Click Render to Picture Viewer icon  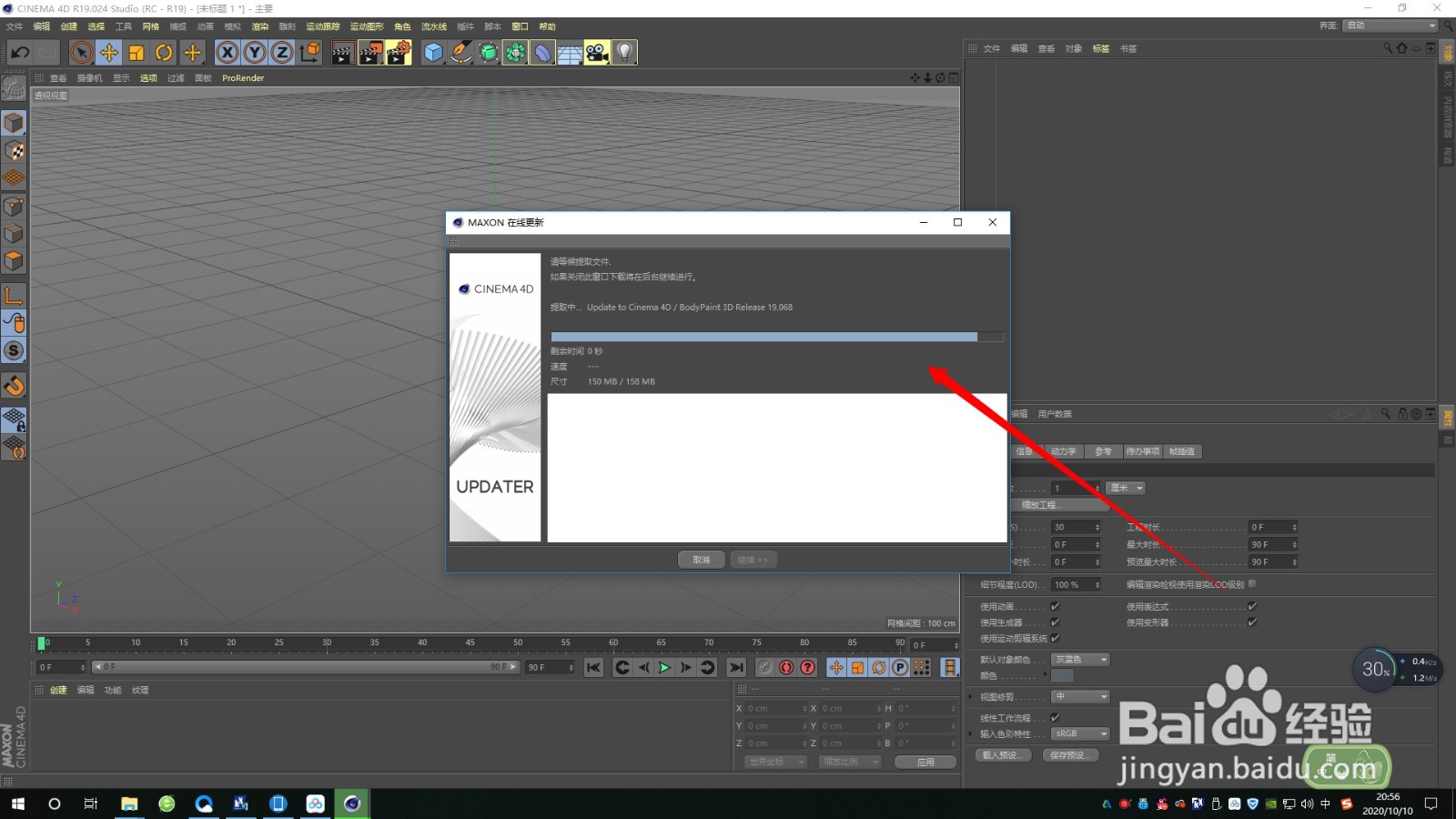(370, 53)
